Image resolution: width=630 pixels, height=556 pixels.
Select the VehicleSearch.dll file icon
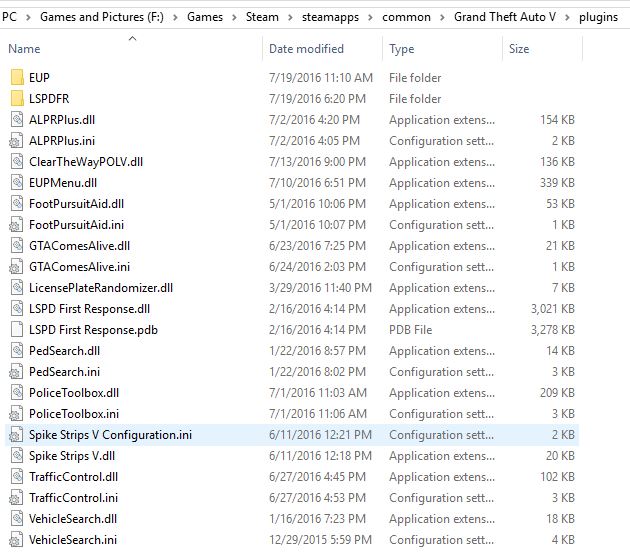tap(16, 519)
